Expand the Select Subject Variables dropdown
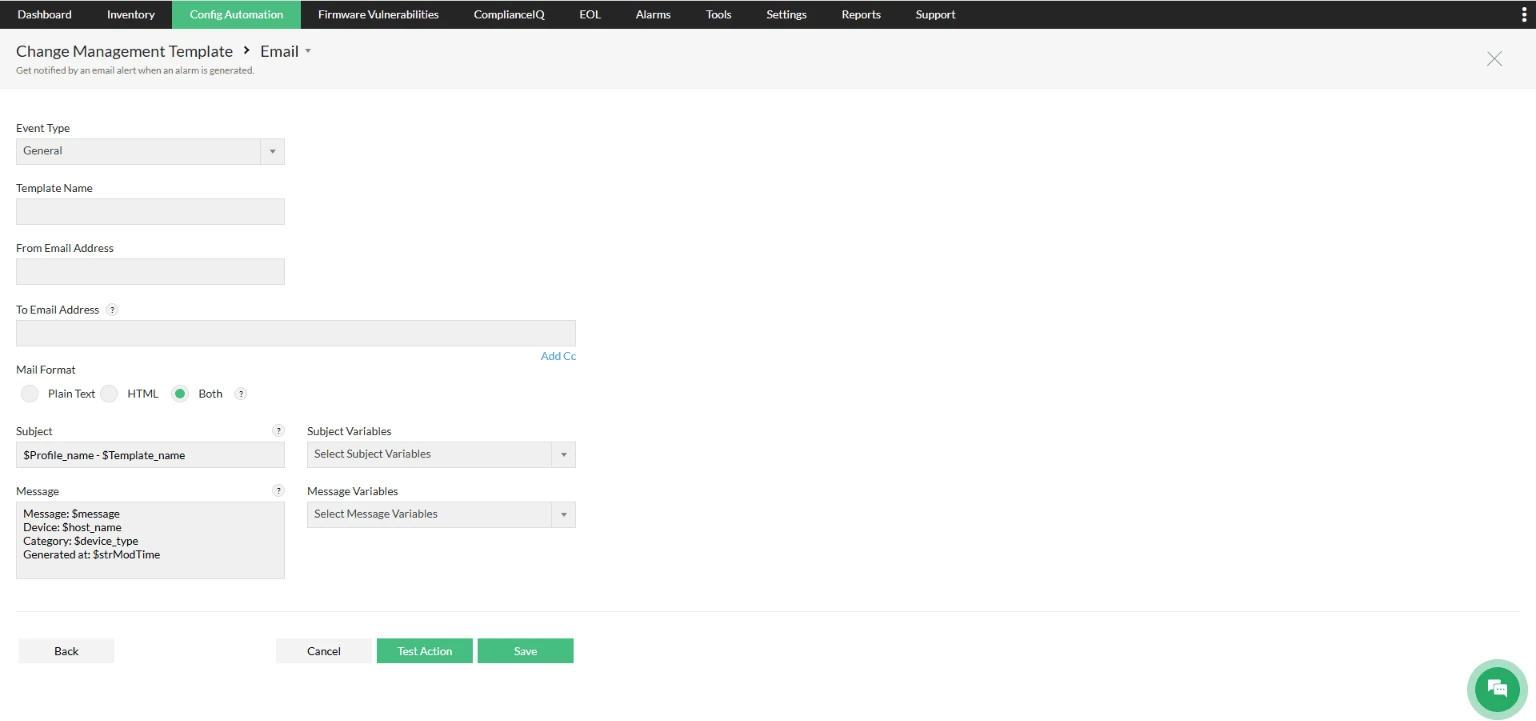 [441, 455]
